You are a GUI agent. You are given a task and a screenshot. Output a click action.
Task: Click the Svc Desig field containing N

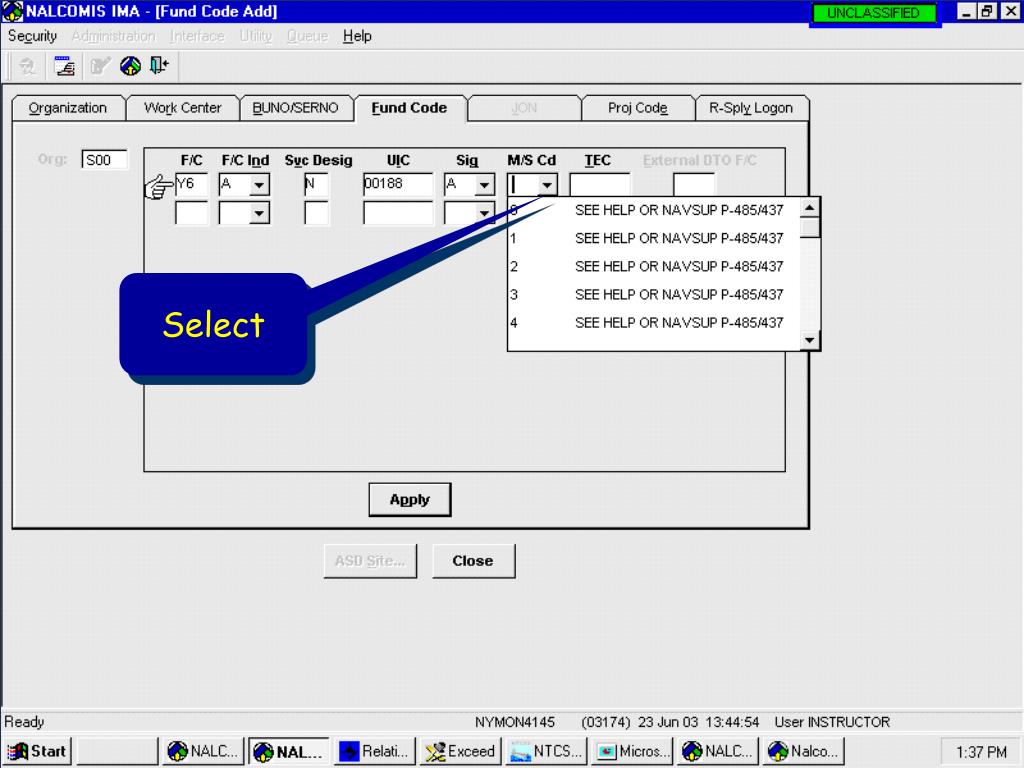click(x=317, y=184)
